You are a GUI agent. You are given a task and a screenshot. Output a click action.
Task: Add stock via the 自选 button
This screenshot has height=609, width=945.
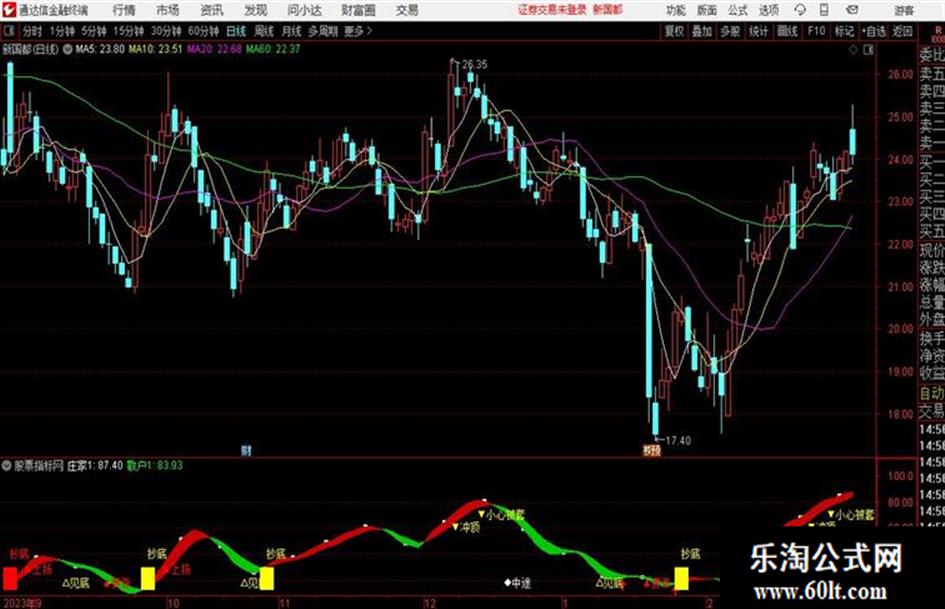click(874, 31)
